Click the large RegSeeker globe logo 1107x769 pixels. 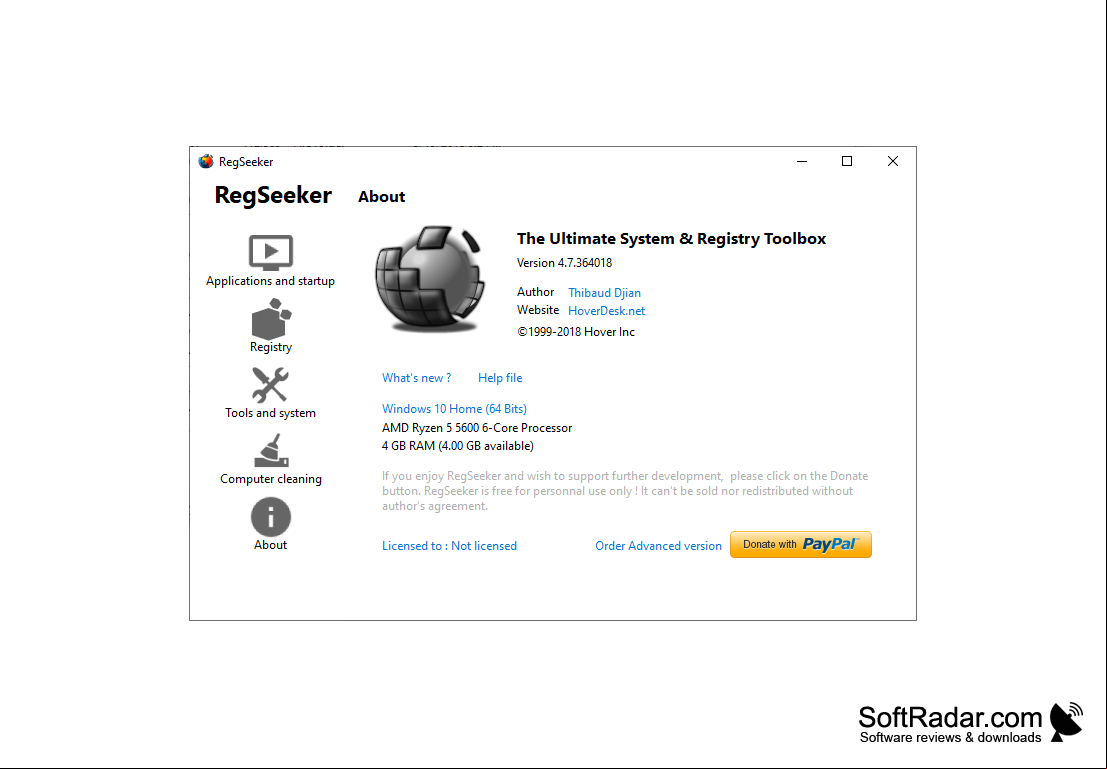[x=430, y=280]
